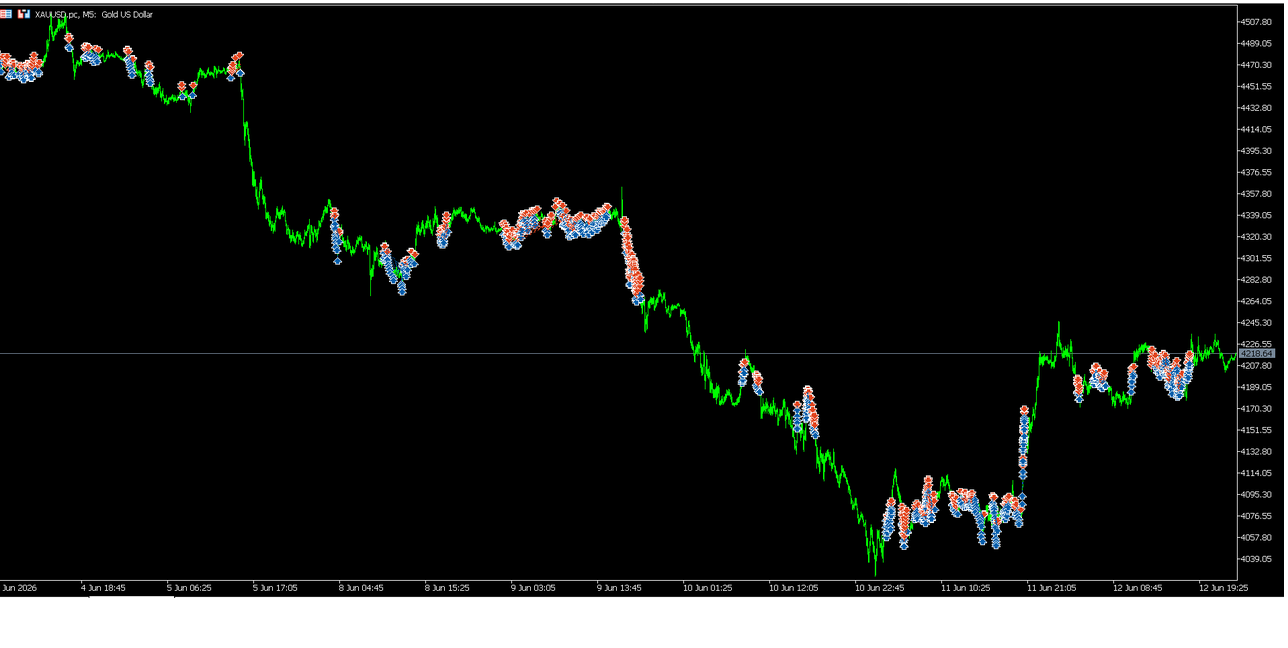Click the 4 Jun 18:45 time label
Screen dimensions: 1288x648
point(103,588)
